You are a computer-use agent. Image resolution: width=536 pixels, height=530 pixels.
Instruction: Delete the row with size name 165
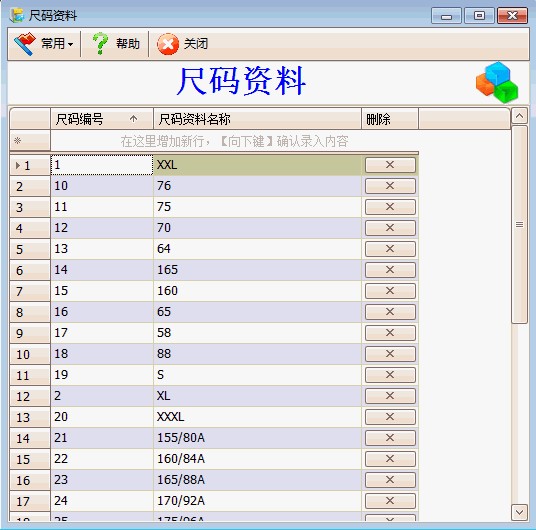(x=390, y=270)
